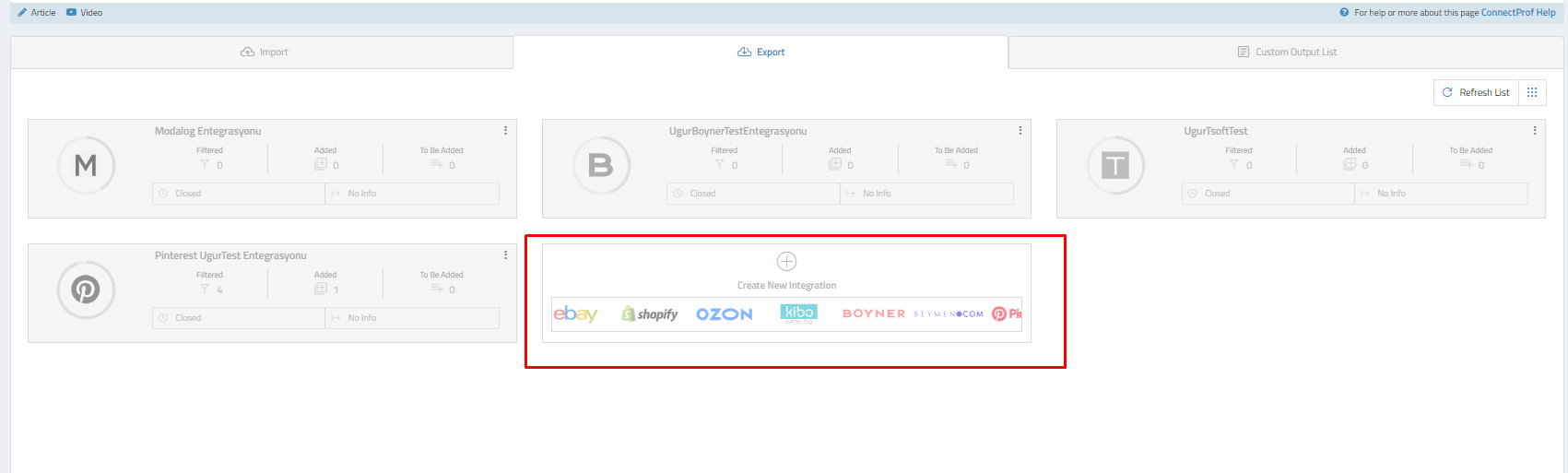Switch to the Import tab

pos(264,53)
